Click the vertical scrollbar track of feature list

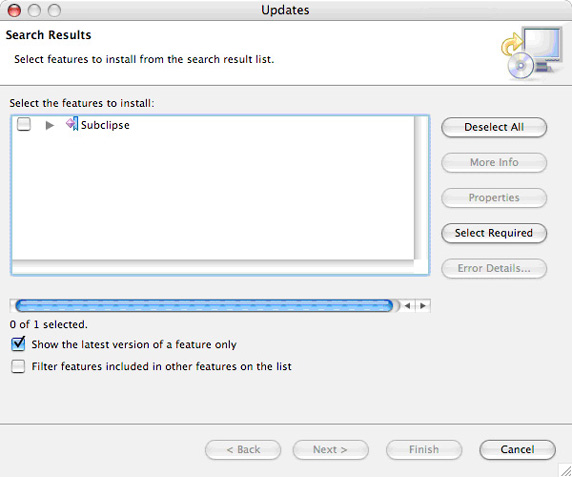pyautogui.click(x=421, y=188)
